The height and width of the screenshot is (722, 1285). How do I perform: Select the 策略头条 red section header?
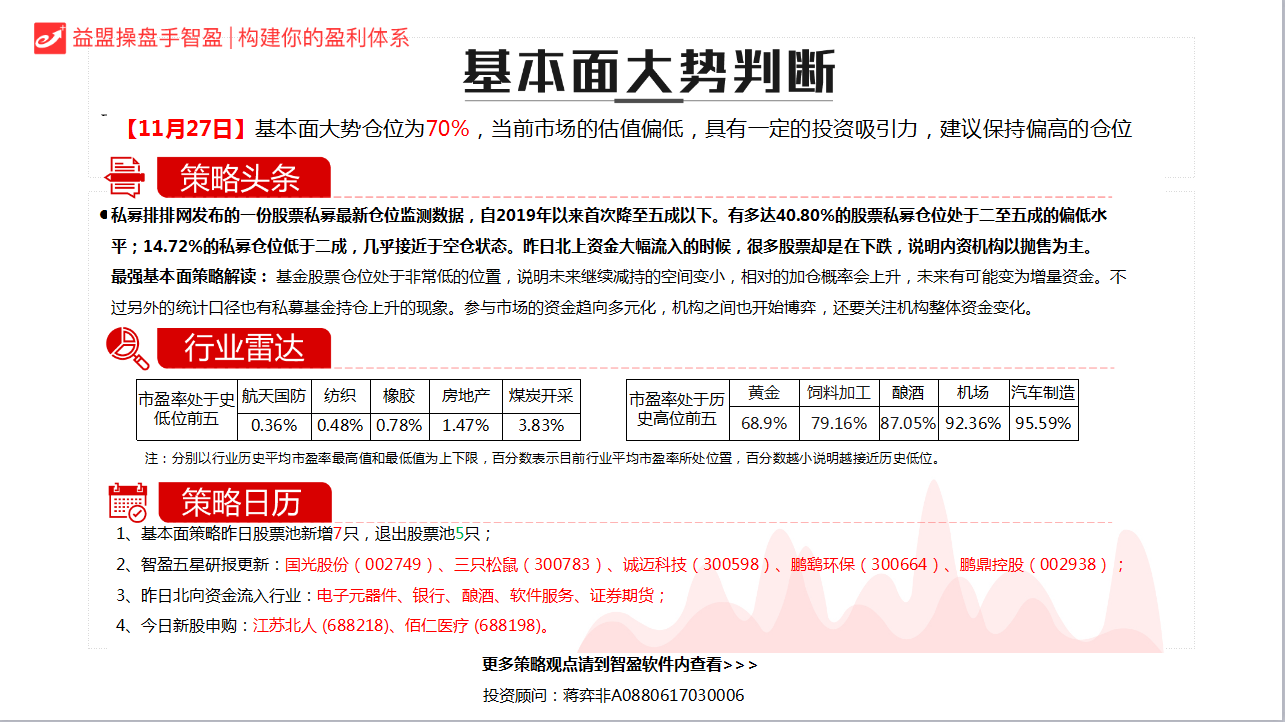point(242,179)
